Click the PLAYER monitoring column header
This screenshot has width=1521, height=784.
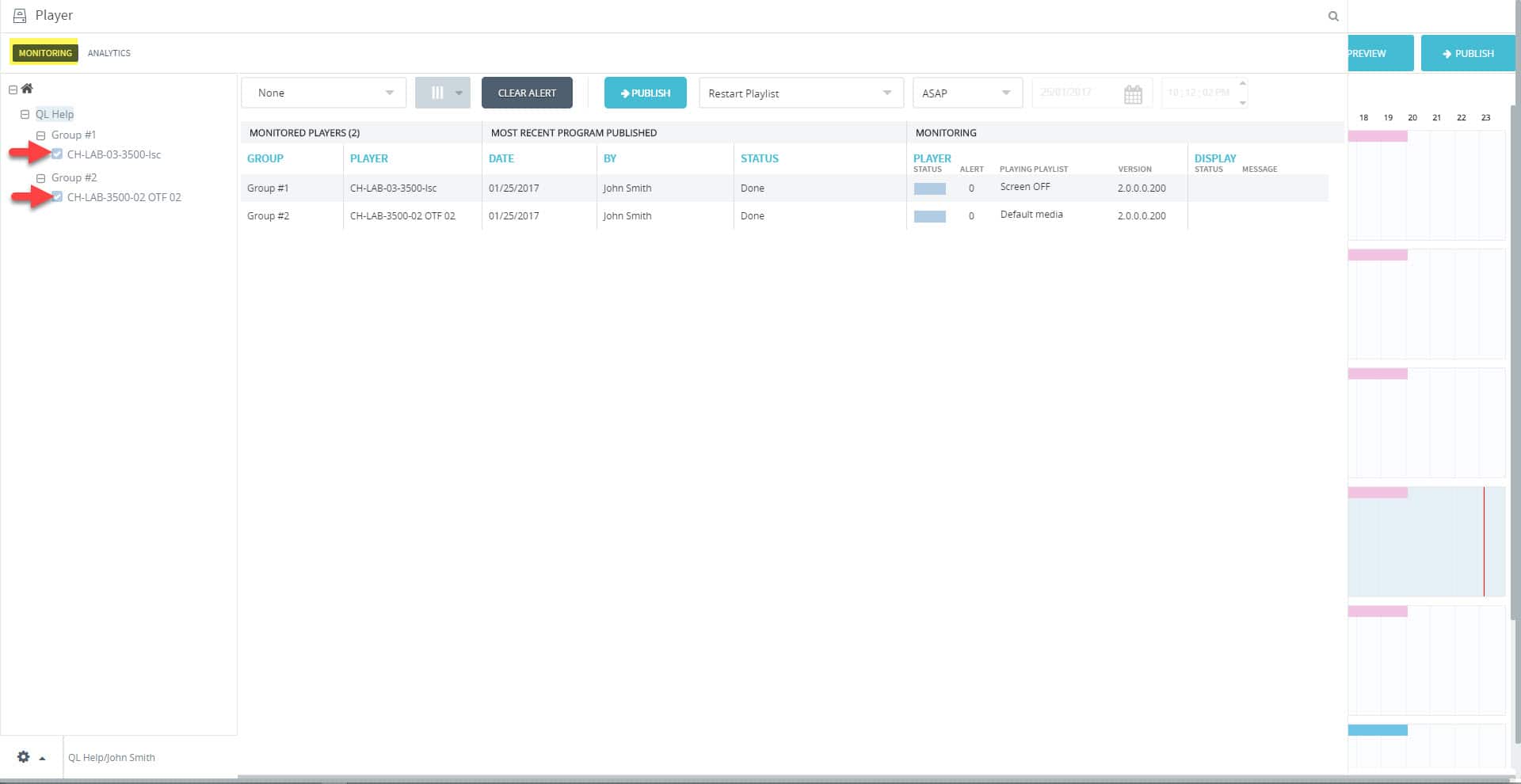pyautogui.click(x=932, y=158)
